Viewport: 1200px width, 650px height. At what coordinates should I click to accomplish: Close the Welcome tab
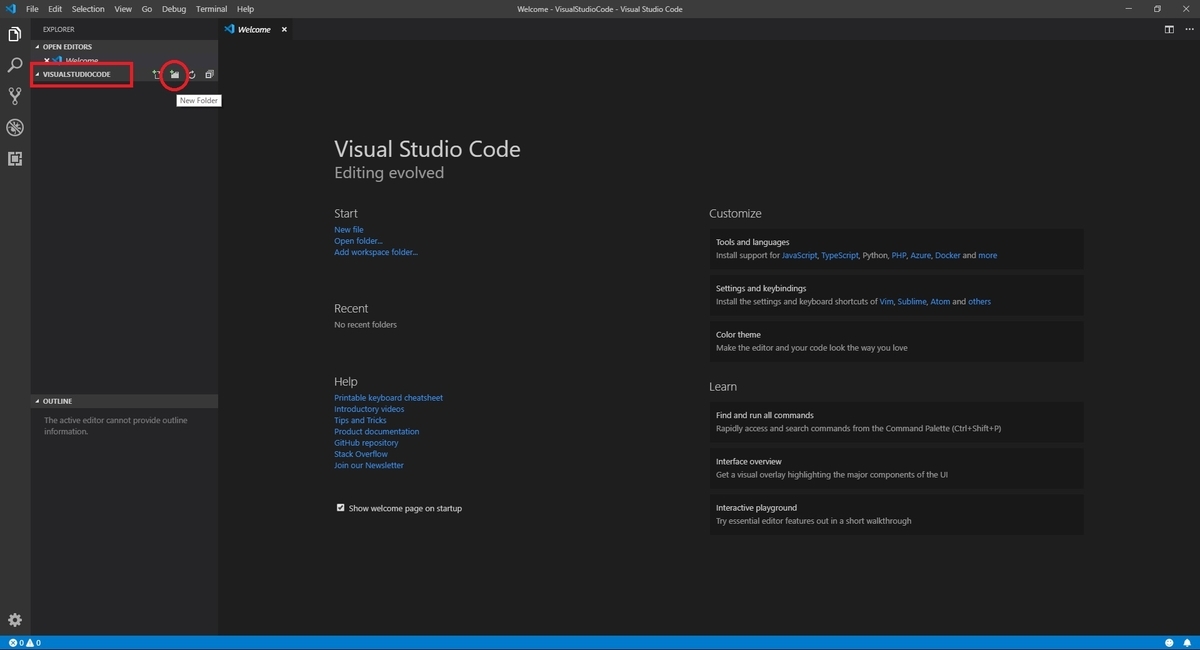pos(283,29)
